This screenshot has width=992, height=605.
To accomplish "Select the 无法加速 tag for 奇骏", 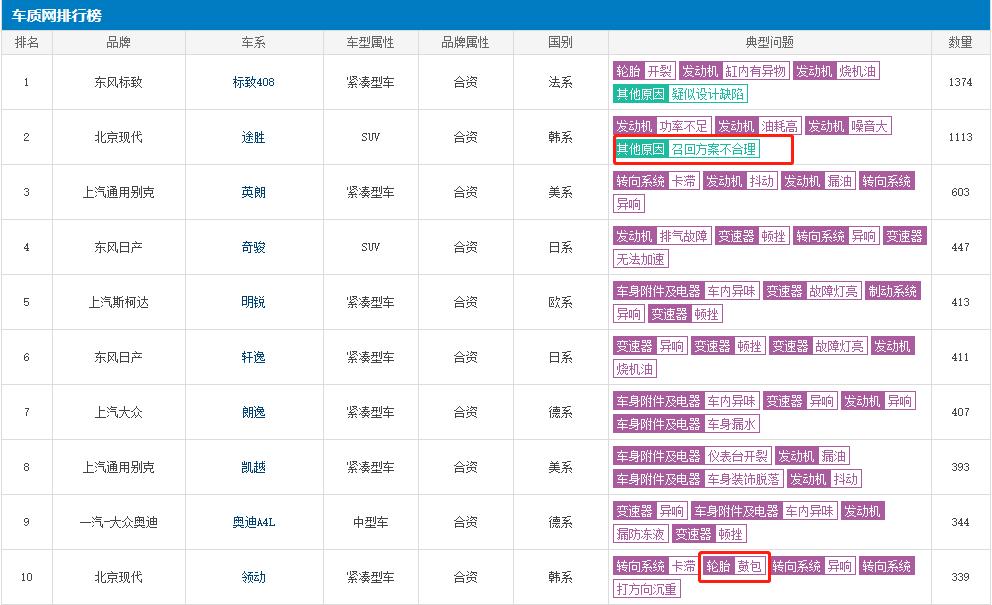I will [x=640, y=258].
